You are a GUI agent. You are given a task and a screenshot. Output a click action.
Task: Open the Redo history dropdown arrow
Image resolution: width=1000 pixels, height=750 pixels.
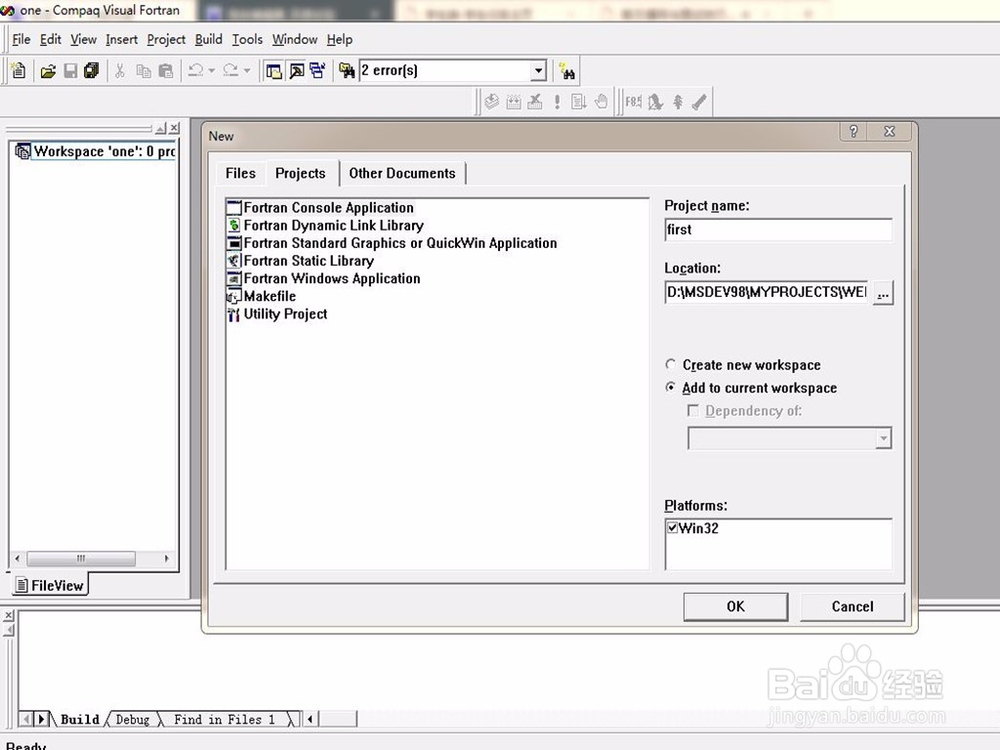(247, 71)
